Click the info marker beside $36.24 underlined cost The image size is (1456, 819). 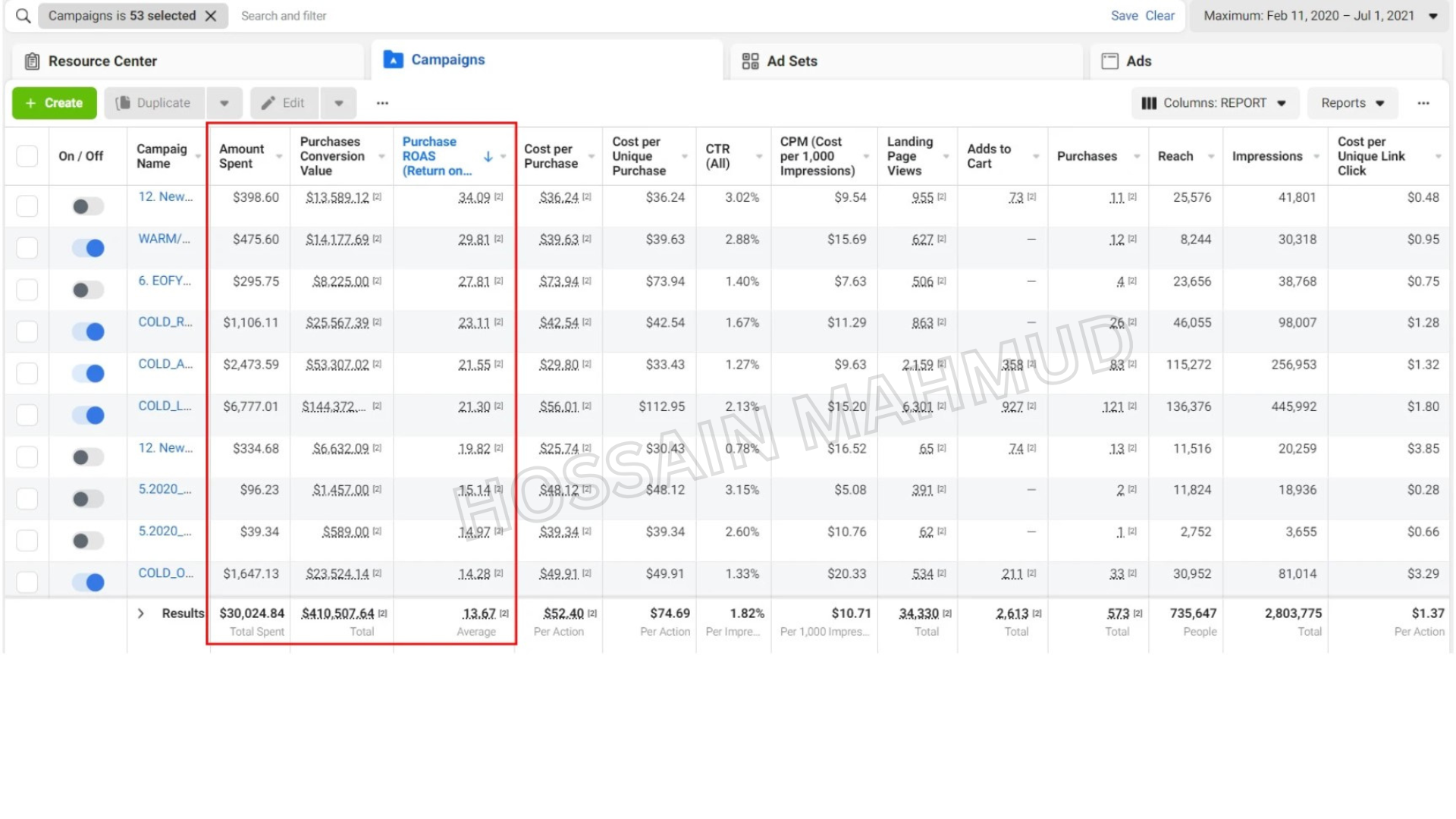pyautogui.click(x=587, y=197)
